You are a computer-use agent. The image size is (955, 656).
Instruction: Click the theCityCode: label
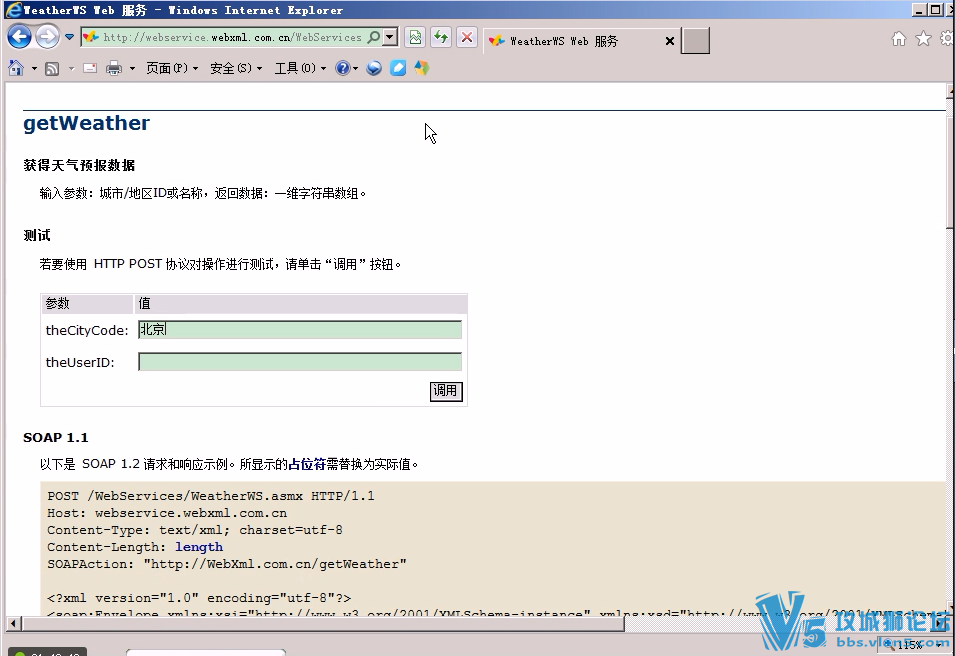[x=87, y=330]
